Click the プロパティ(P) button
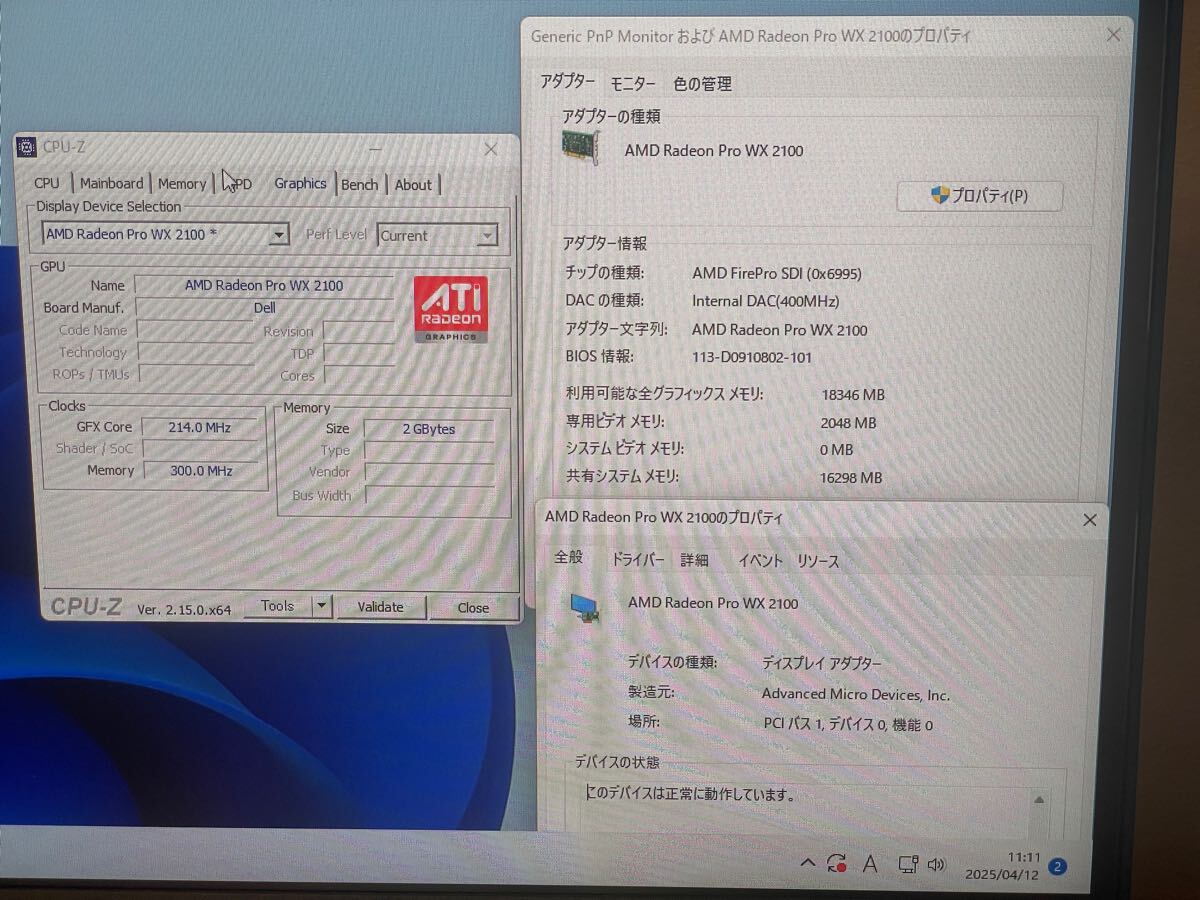This screenshot has width=1200, height=900. [x=980, y=196]
